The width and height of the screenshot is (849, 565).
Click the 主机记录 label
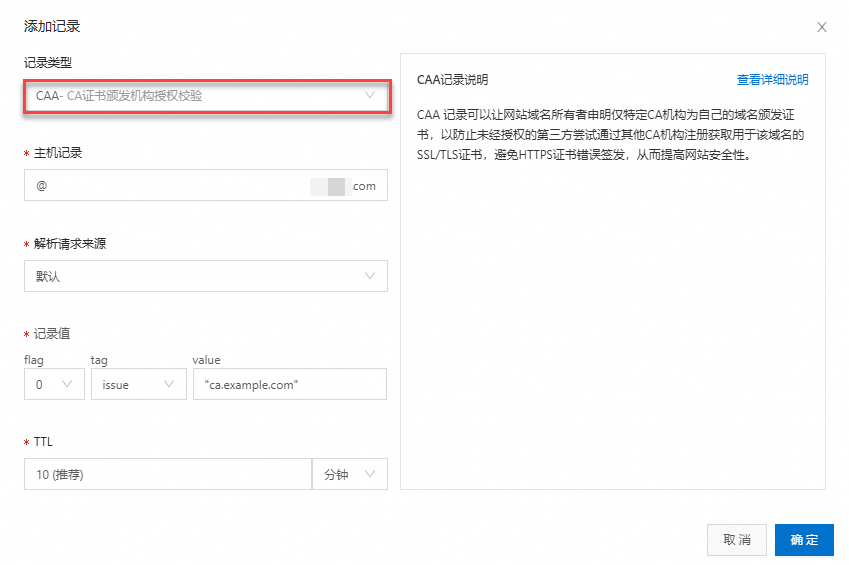[x=58, y=153]
